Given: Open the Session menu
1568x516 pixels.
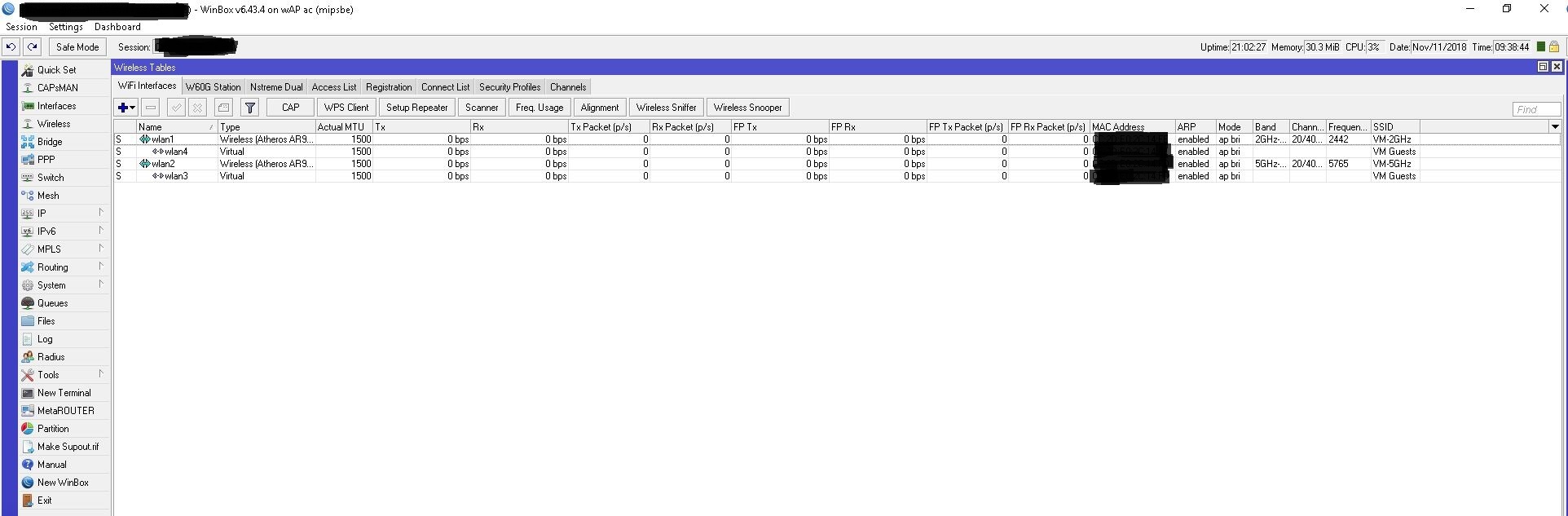Looking at the screenshot, I should 21,27.
